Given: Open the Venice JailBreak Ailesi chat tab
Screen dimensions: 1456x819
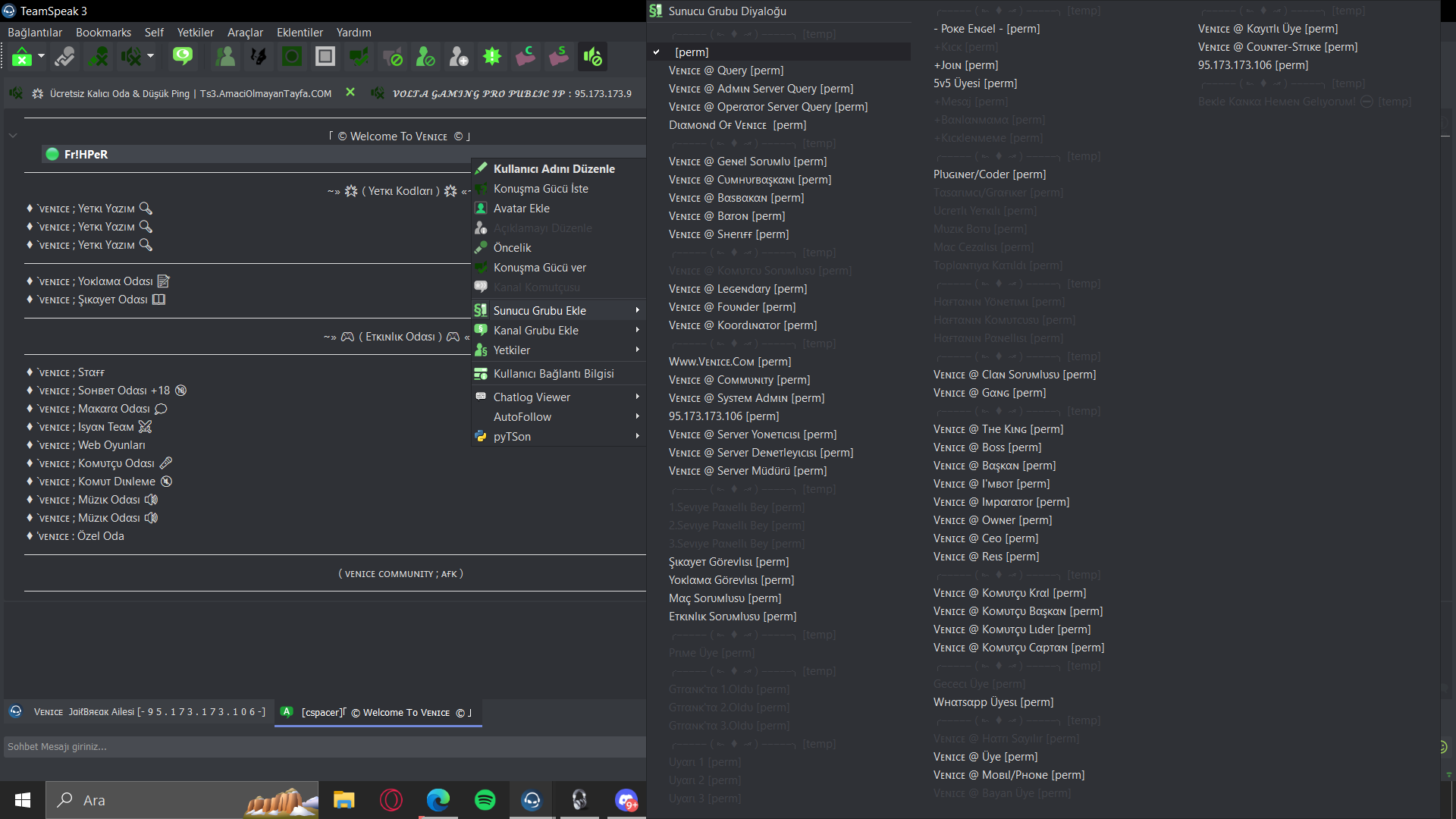Looking at the screenshot, I should [x=139, y=712].
